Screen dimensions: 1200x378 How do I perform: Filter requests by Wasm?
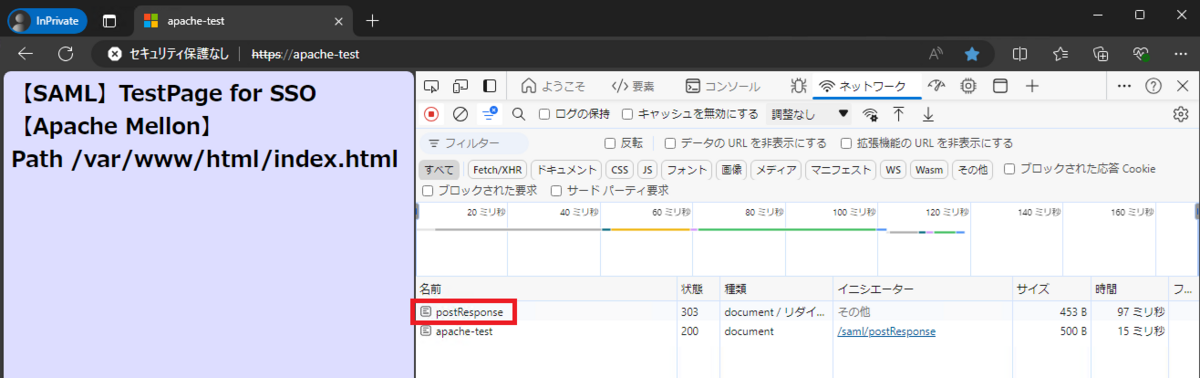tap(929, 169)
